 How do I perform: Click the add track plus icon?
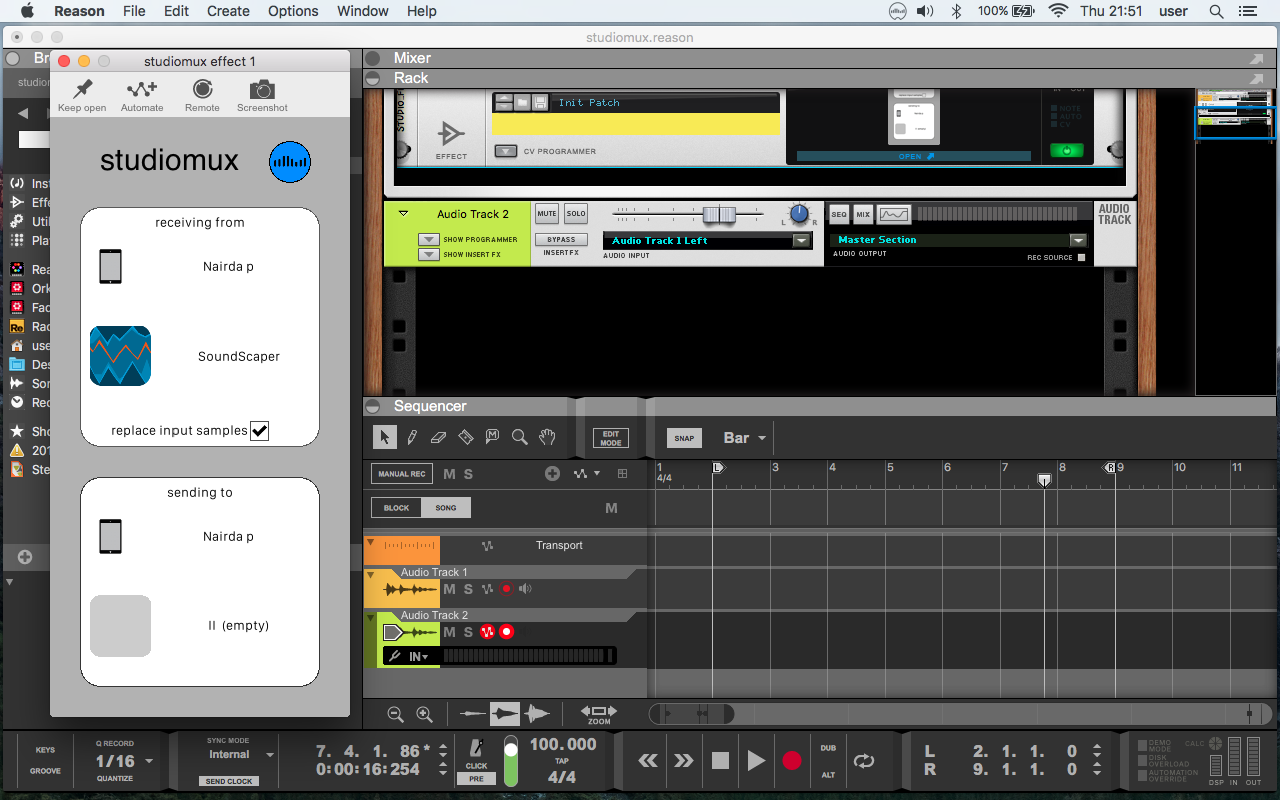(552, 474)
